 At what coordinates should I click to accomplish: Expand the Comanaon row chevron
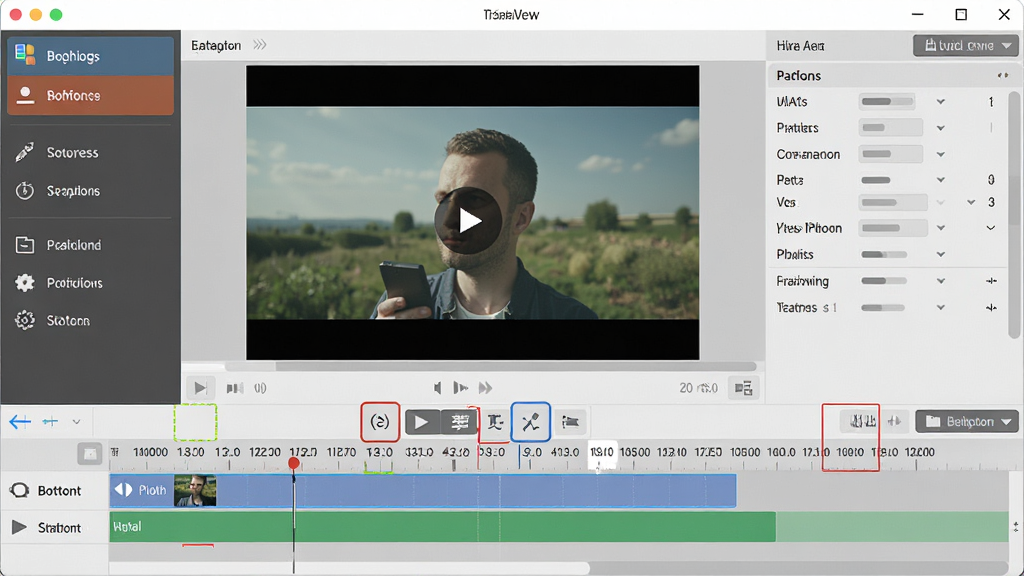pyautogui.click(x=940, y=155)
